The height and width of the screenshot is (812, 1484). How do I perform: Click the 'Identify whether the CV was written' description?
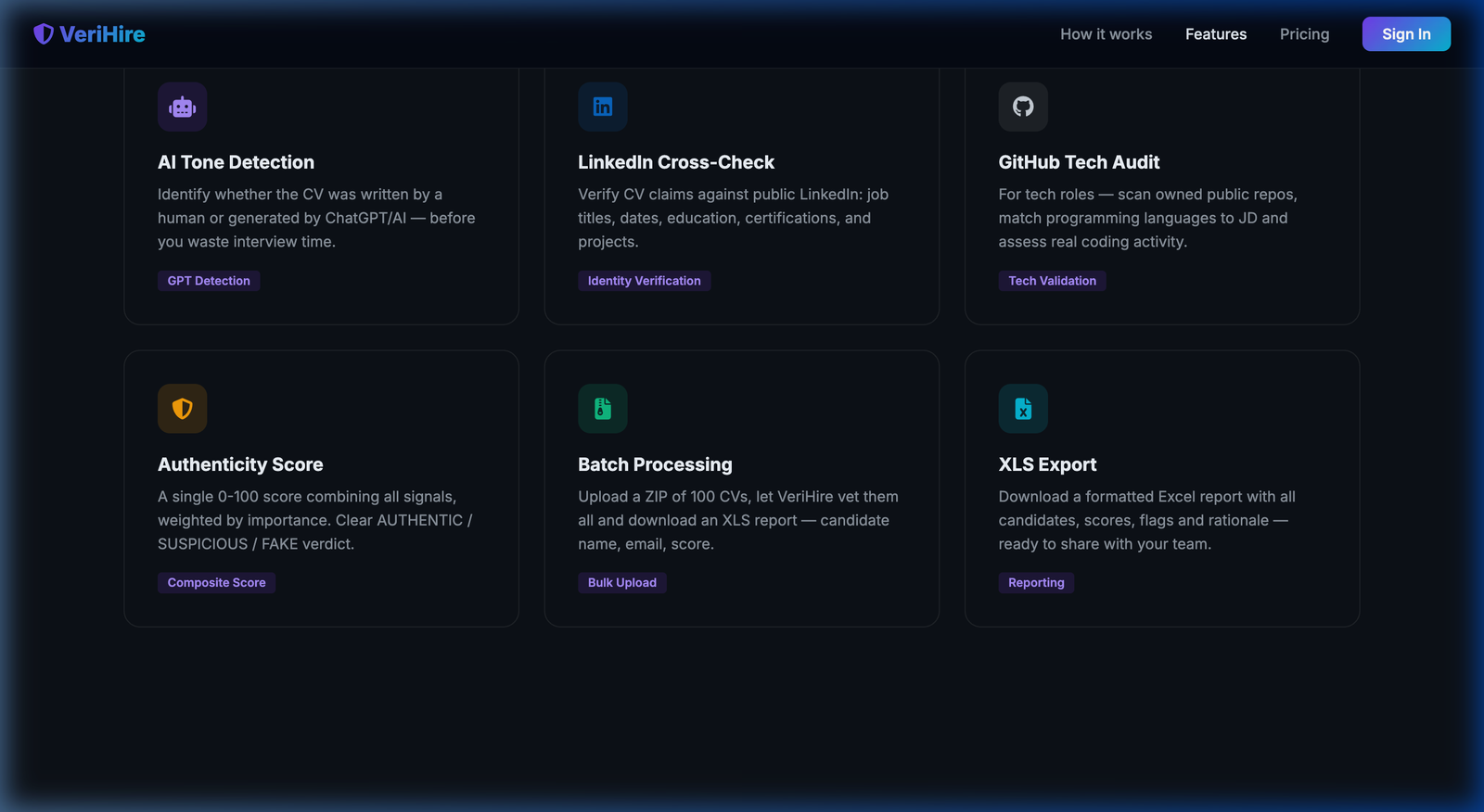(316, 218)
